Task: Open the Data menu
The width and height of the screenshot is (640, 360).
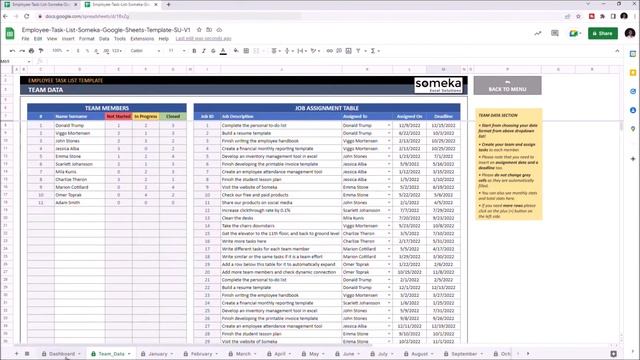Action: [x=104, y=39]
